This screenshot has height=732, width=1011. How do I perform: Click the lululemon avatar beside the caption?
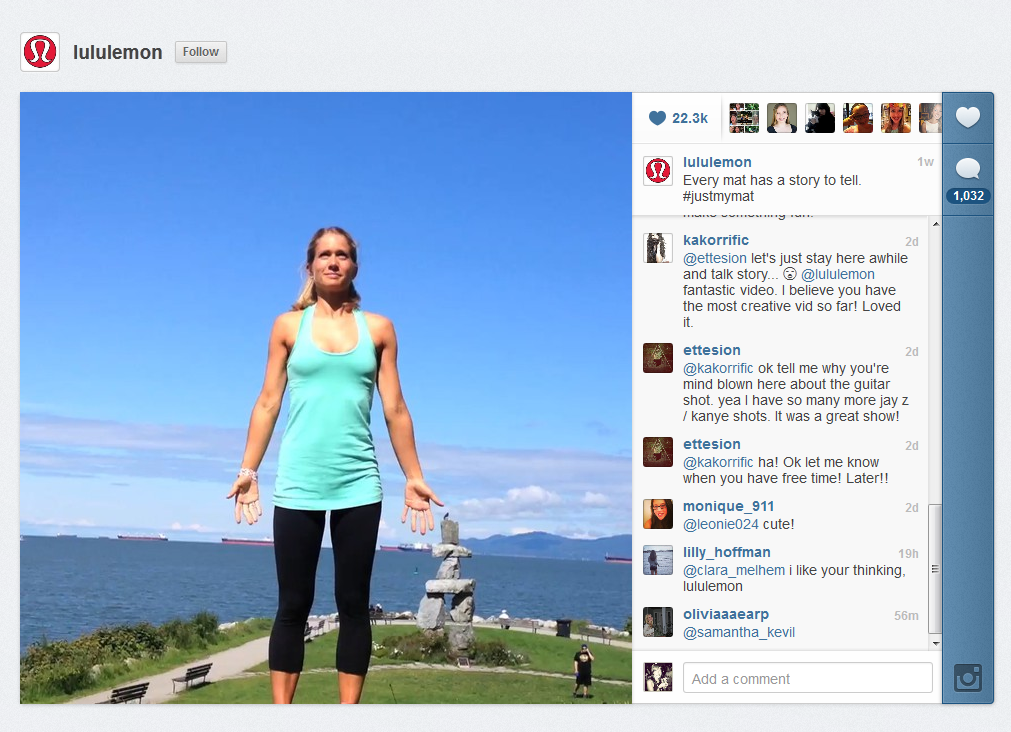[658, 171]
